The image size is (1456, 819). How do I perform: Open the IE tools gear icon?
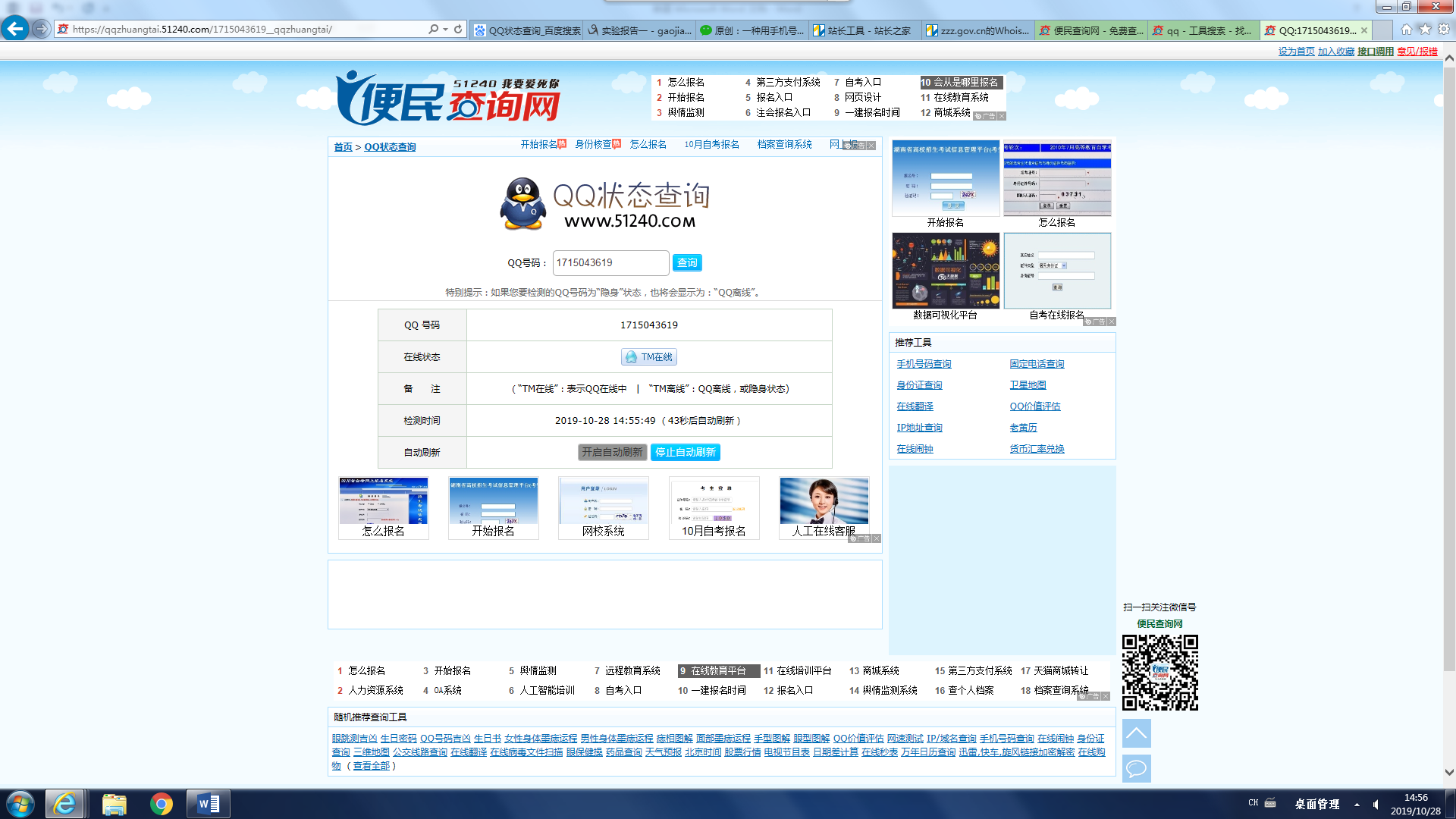1444,30
